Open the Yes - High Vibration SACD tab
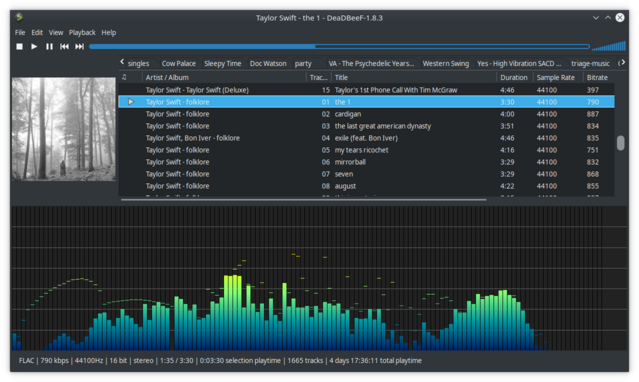The image size is (639, 382). [519, 64]
